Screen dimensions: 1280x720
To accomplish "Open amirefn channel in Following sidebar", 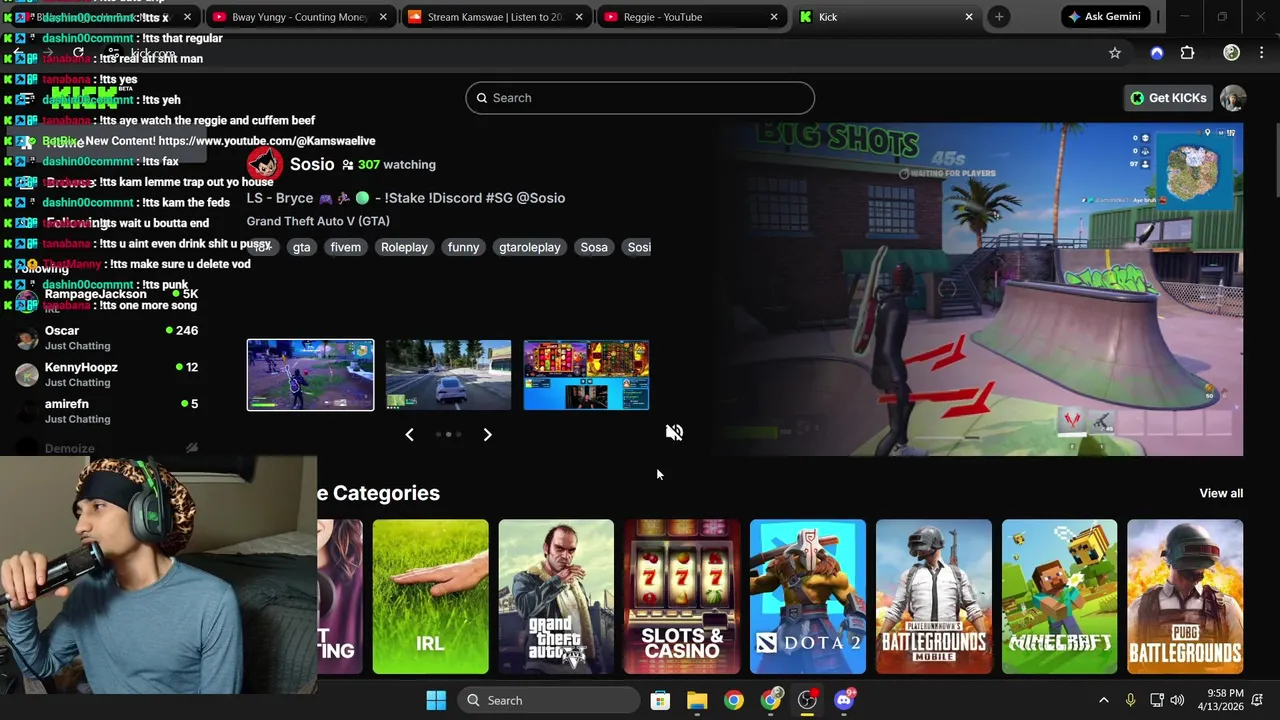I will pyautogui.click(x=107, y=411).
